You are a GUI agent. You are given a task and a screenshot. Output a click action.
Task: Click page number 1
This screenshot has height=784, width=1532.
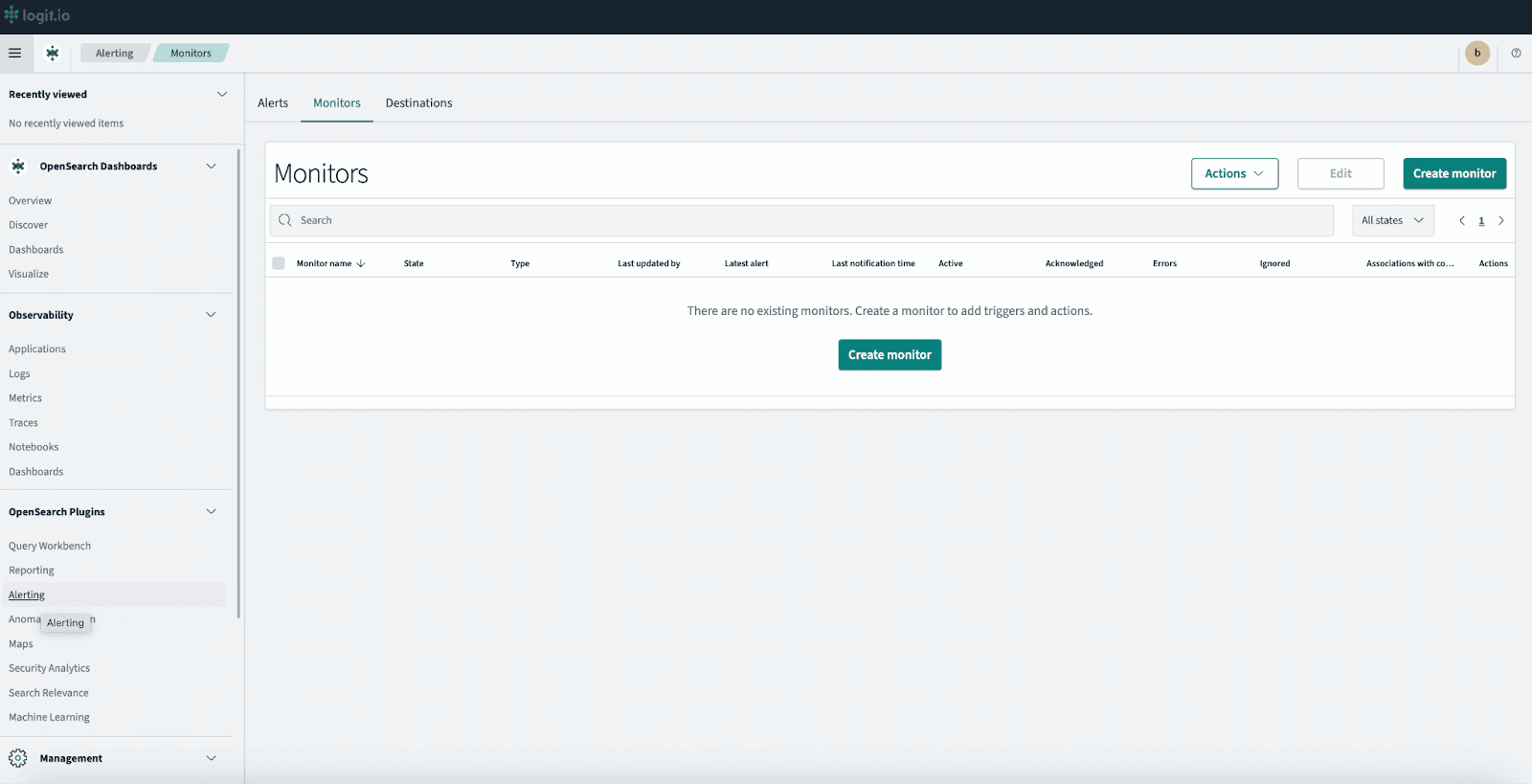coord(1481,221)
